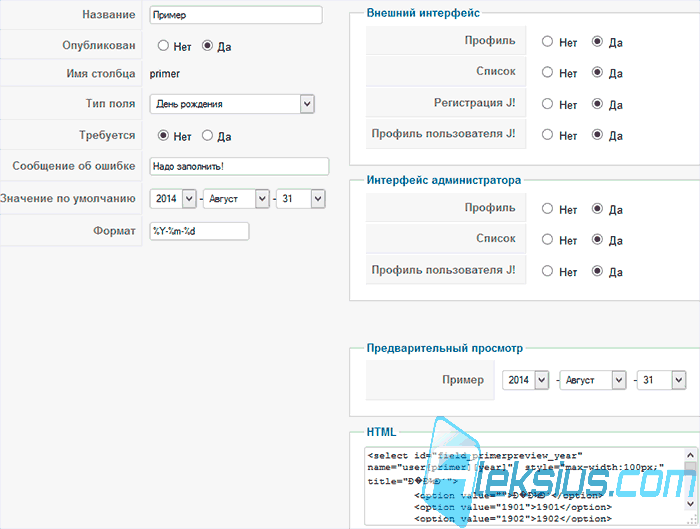Viewport: 700px width, 529px height.
Task: Set Опубликован to Нет
Action: [x=163, y=46]
